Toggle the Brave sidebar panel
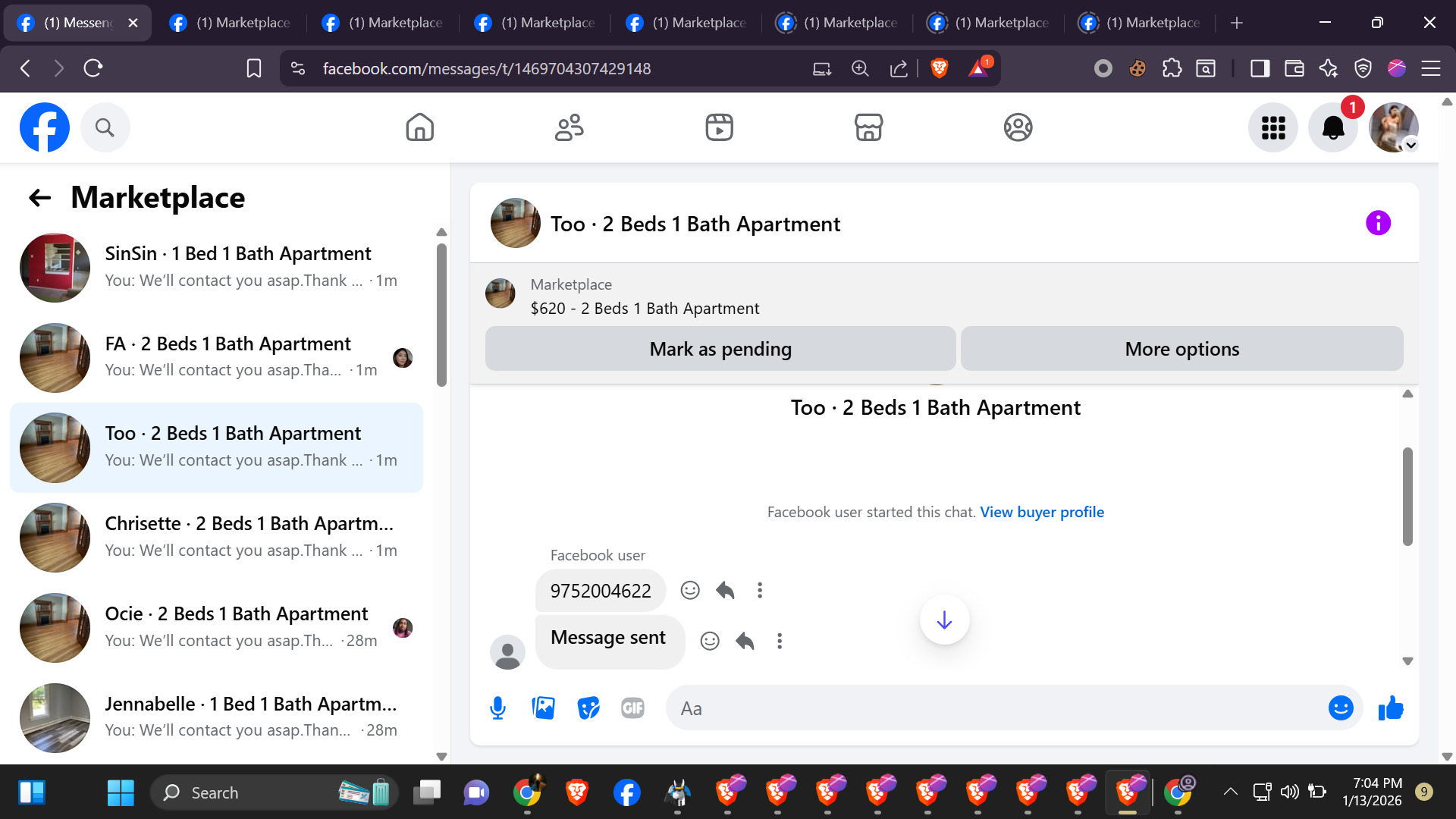 (1260, 68)
